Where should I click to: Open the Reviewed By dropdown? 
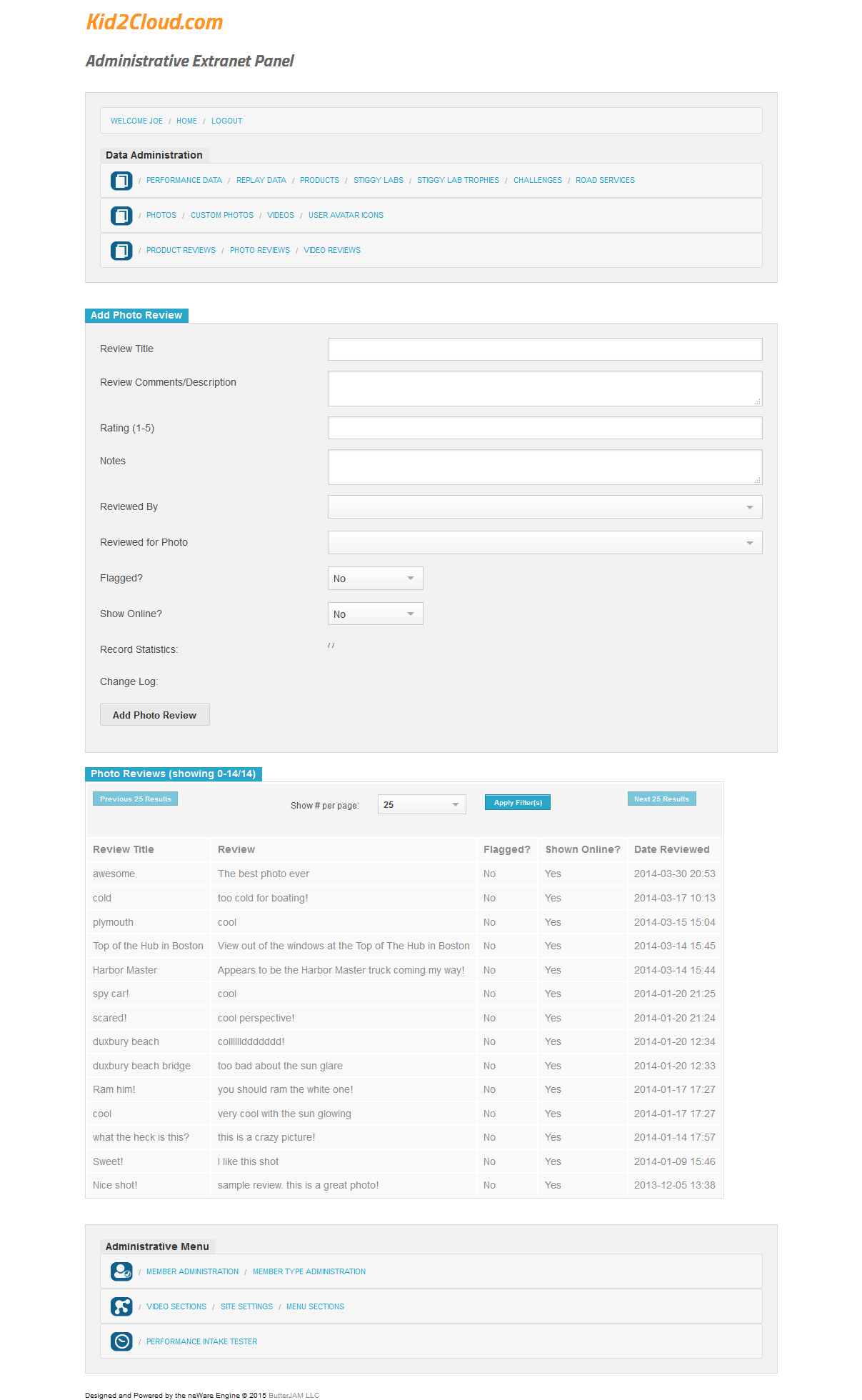[x=544, y=507]
